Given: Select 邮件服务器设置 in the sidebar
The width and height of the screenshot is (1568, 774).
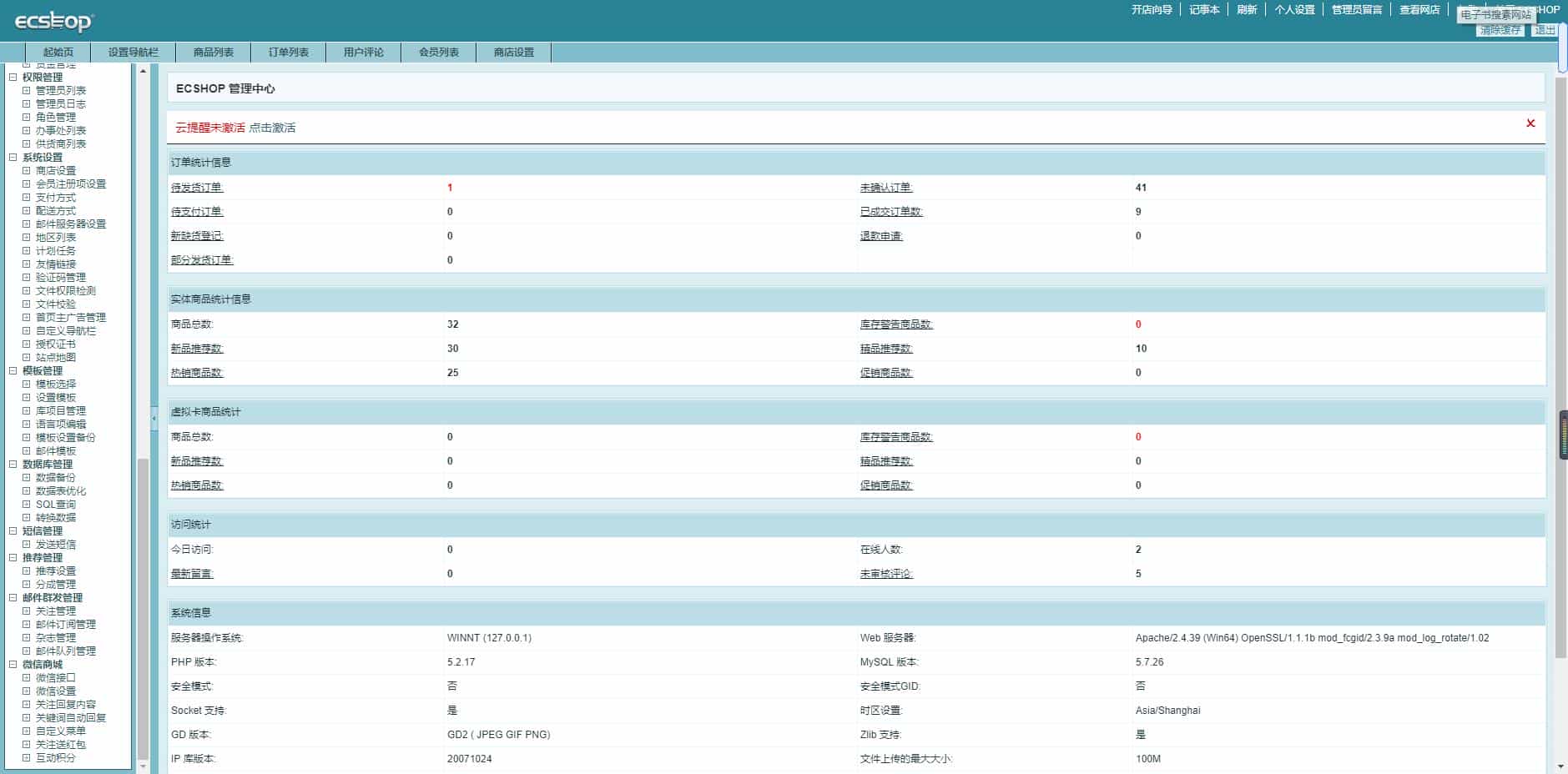Looking at the screenshot, I should [71, 224].
